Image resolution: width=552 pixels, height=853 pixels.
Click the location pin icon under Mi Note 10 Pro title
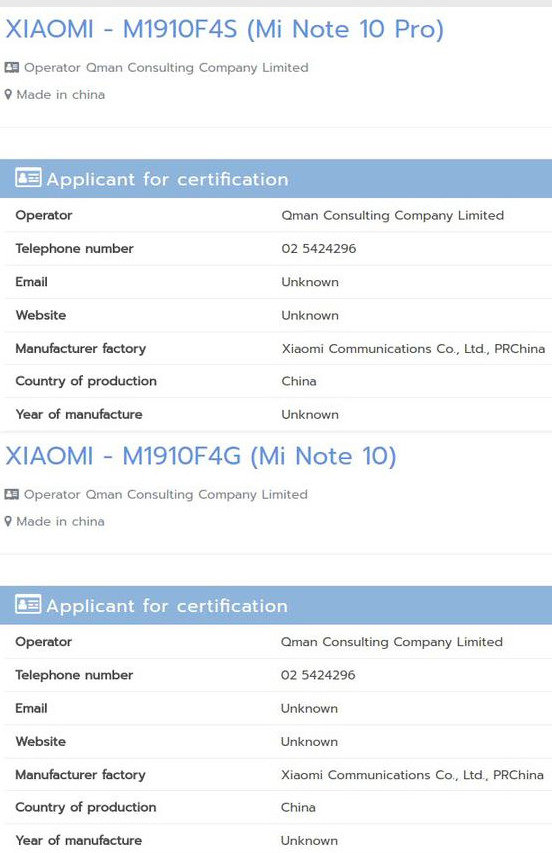tap(8, 95)
